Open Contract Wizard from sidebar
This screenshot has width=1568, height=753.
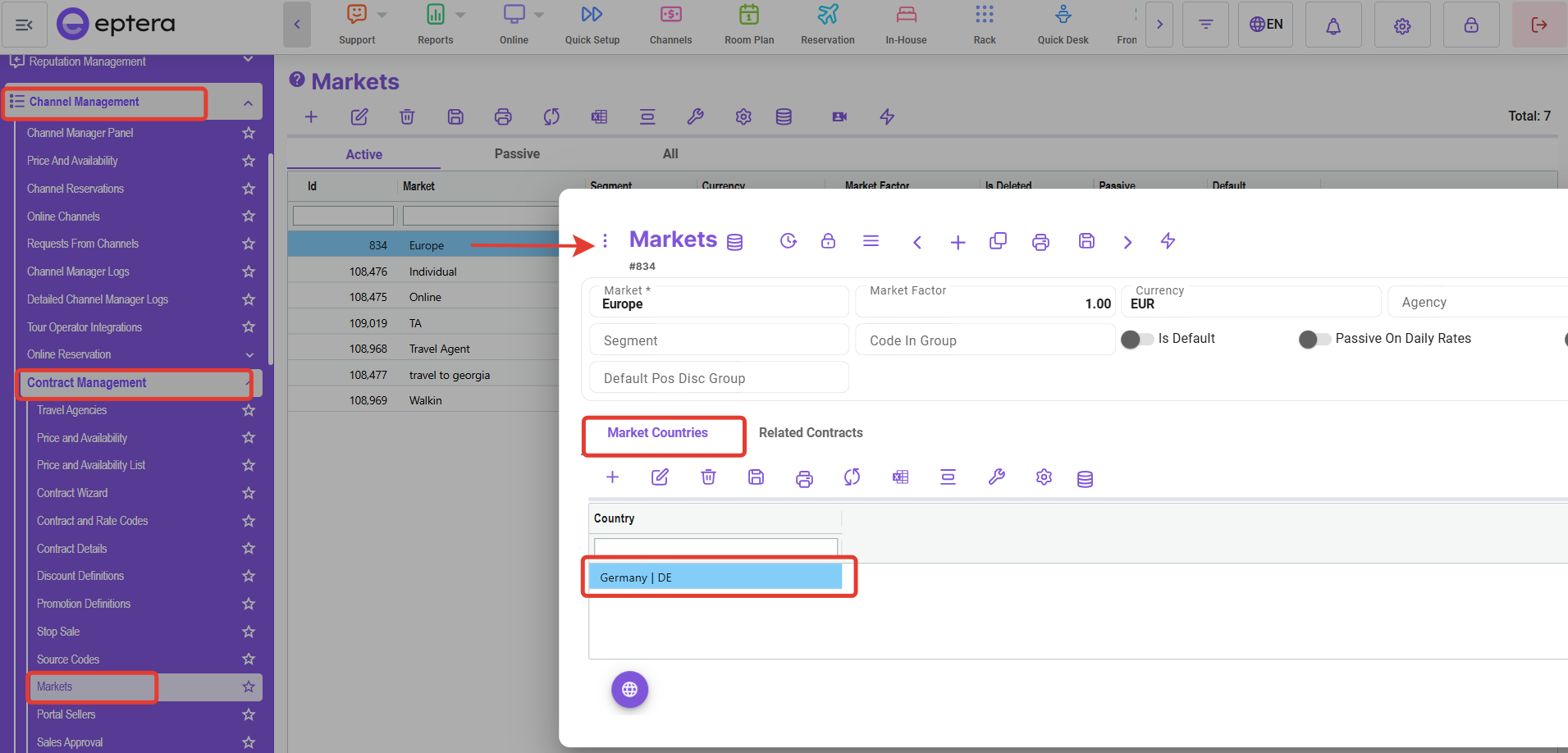tap(72, 493)
